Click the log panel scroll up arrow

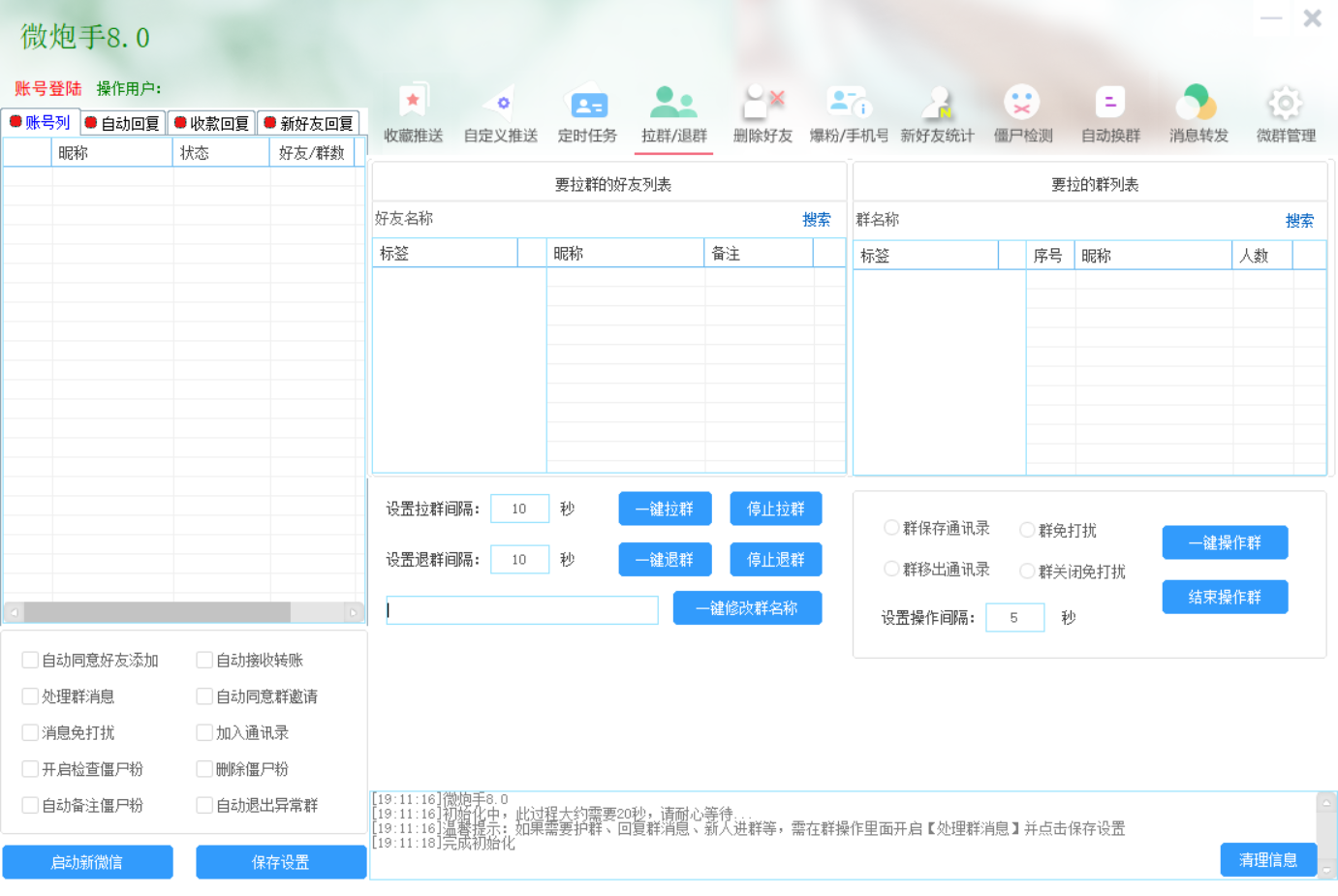click(1327, 802)
